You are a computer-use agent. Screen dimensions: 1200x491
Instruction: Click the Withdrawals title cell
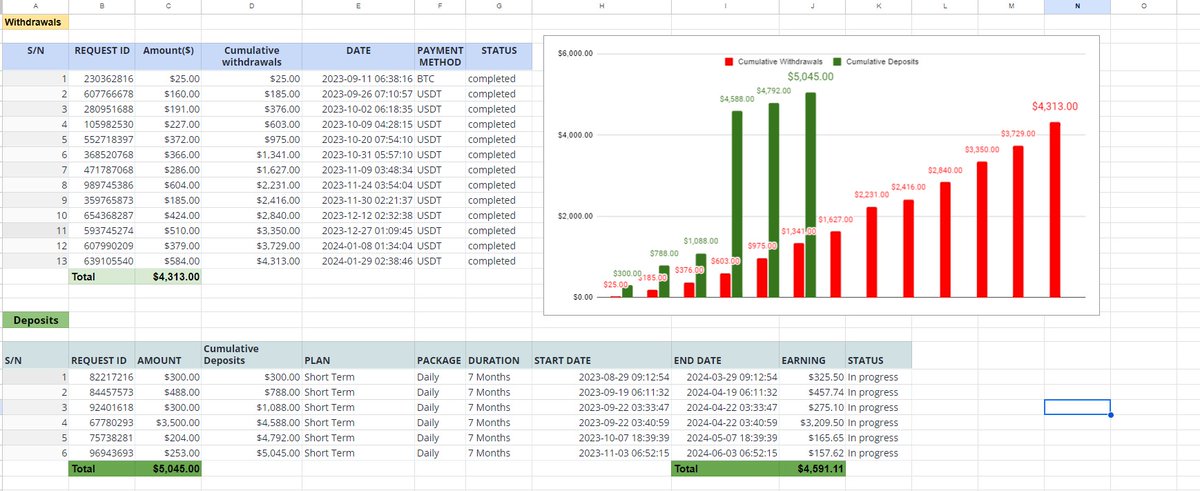[x=35, y=22]
